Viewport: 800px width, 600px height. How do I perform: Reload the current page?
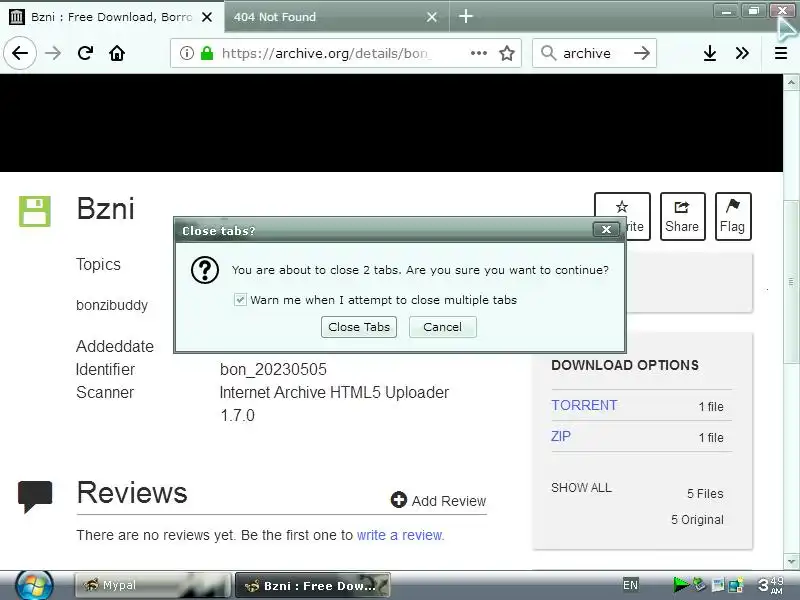tap(85, 53)
